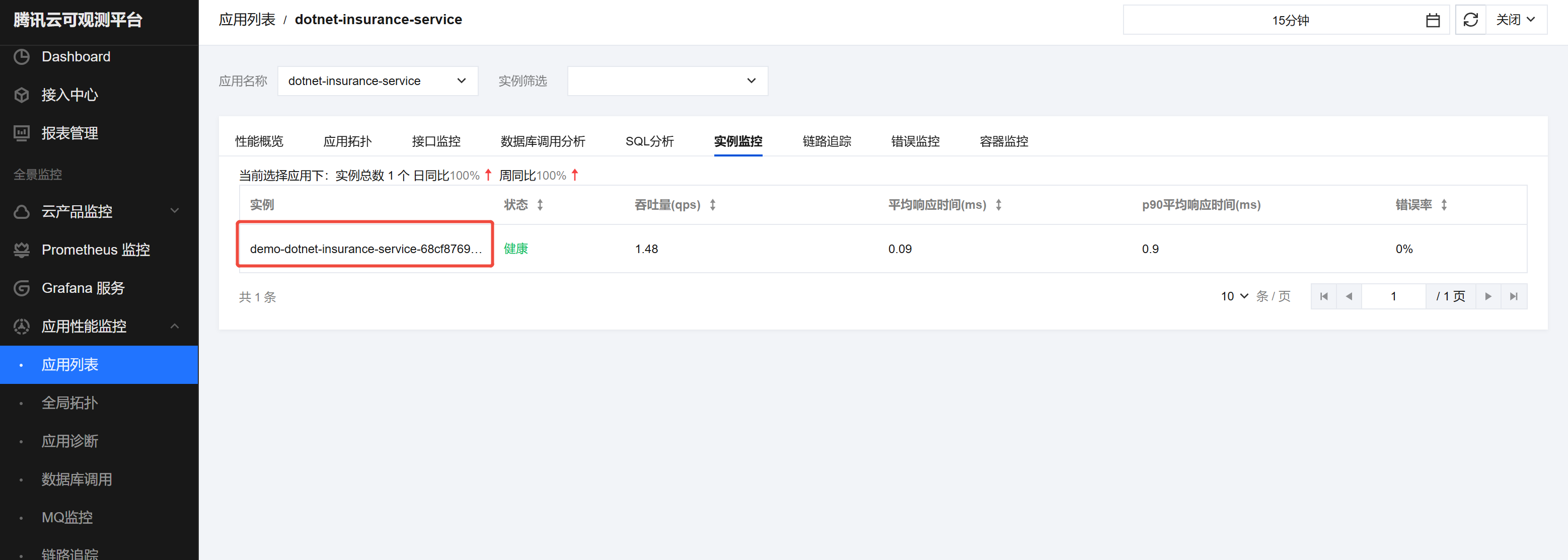Image resolution: width=1568 pixels, height=560 pixels.
Task: Sort by 吞吐量(qps) column arrows
Action: click(713, 205)
